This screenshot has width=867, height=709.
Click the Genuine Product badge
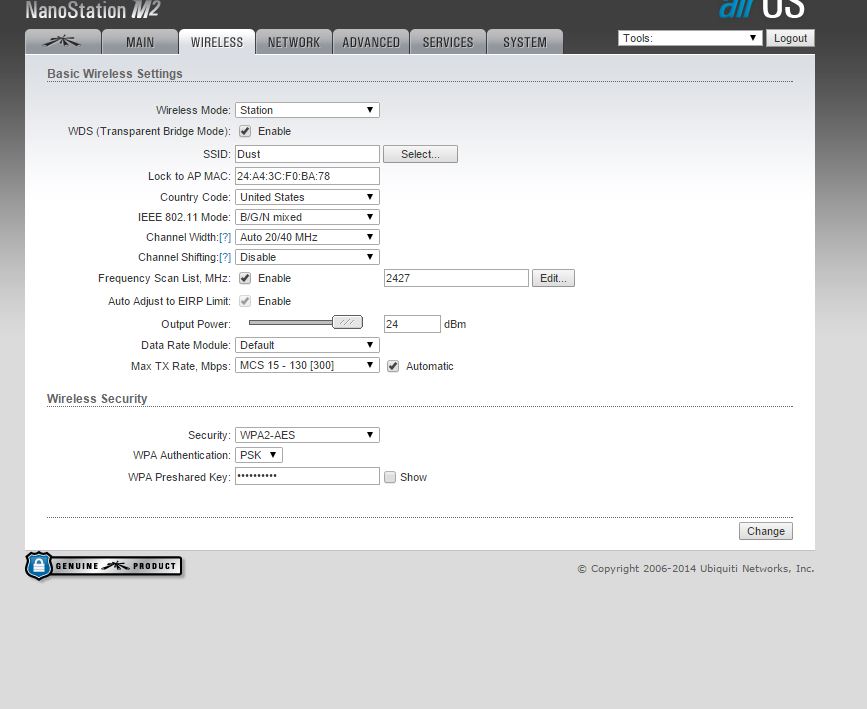click(103, 566)
